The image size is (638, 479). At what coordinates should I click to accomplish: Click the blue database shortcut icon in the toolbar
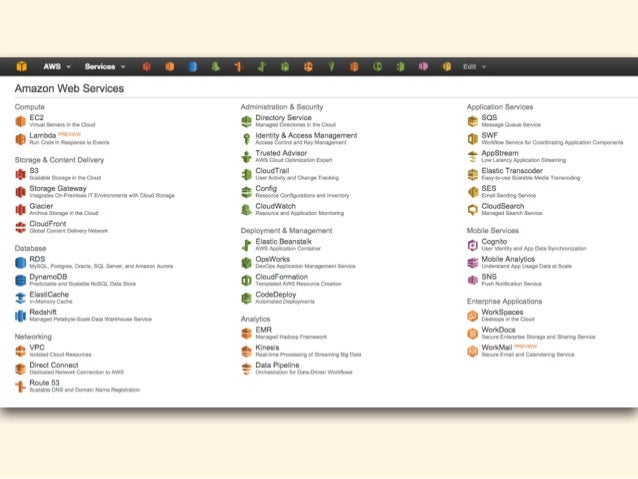click(x=193, y=66)
